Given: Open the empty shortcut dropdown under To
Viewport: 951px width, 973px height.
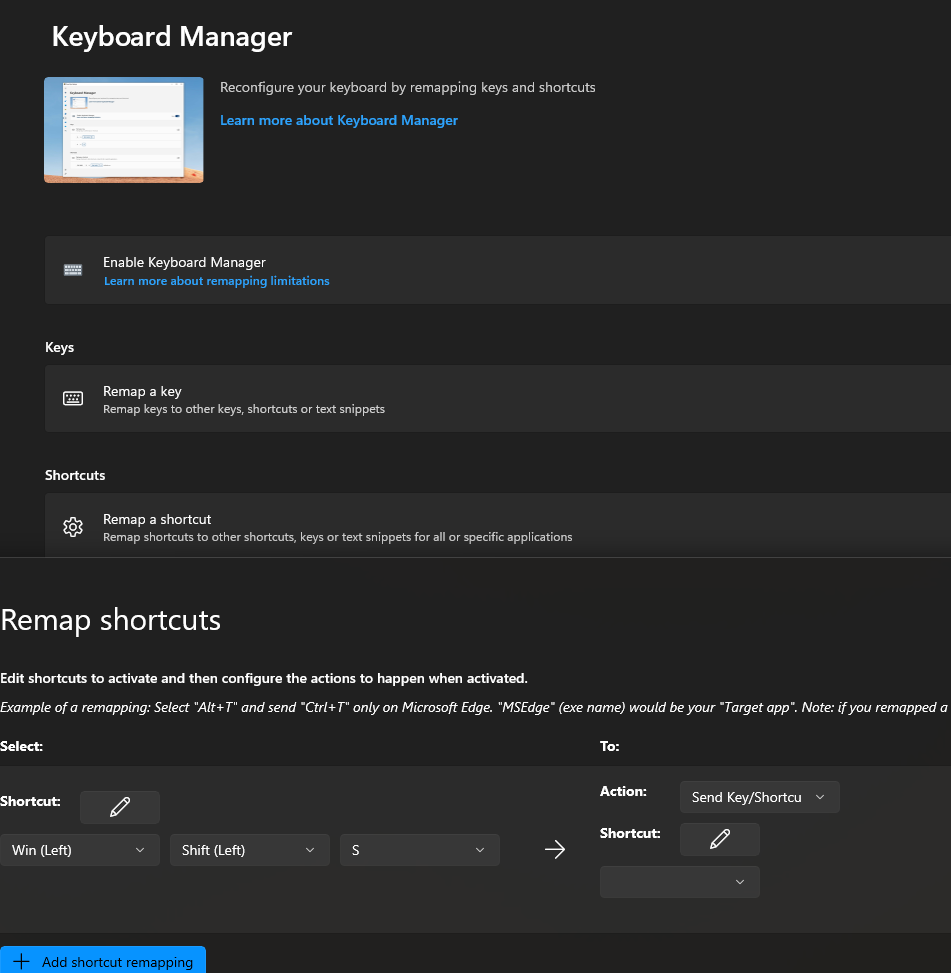Looking at the screenshot, I should (679, 882).
